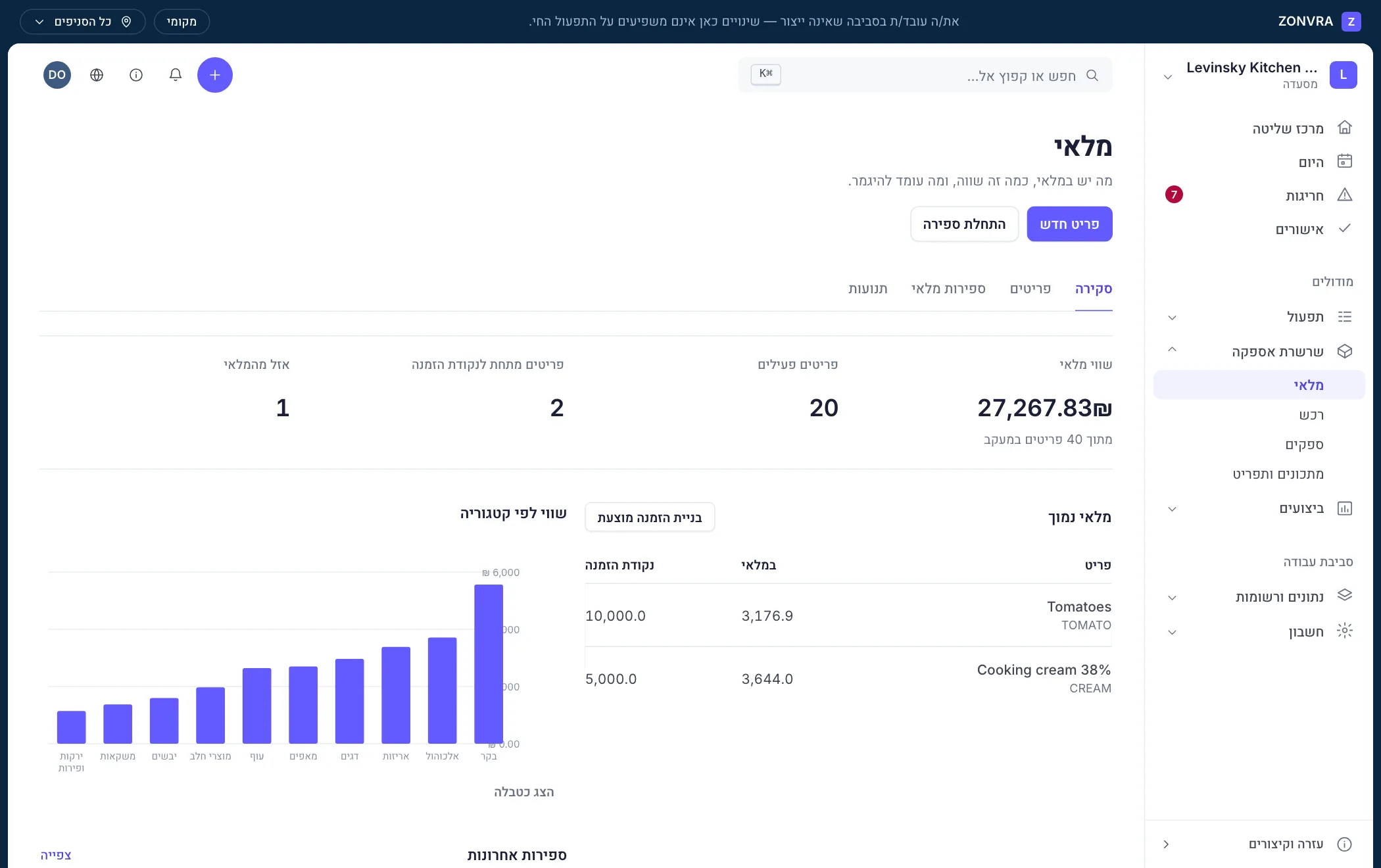
Task: Click the Cooking cream 38% item name
Action: point(1044,669)
